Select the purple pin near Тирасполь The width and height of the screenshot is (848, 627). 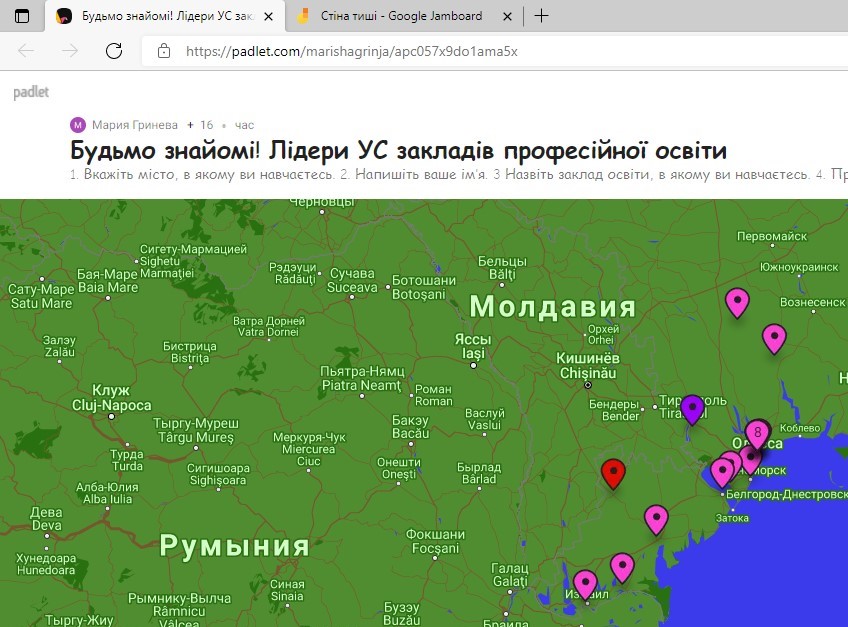click(692, 408)
